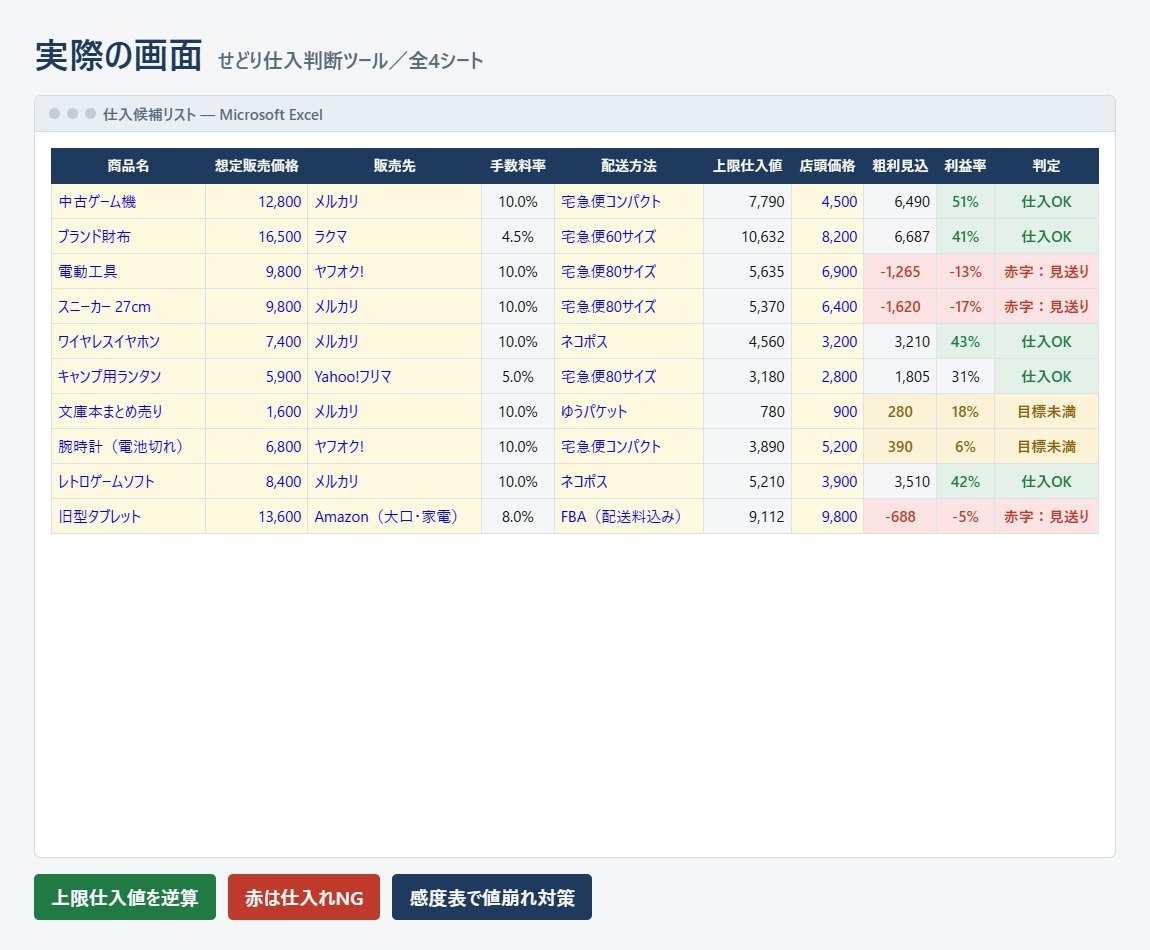Image resolution: width=1150 pixels, height=950 pixels.
Task: Click the ワイヤレスイヤホン product cell
Action: 128,341
